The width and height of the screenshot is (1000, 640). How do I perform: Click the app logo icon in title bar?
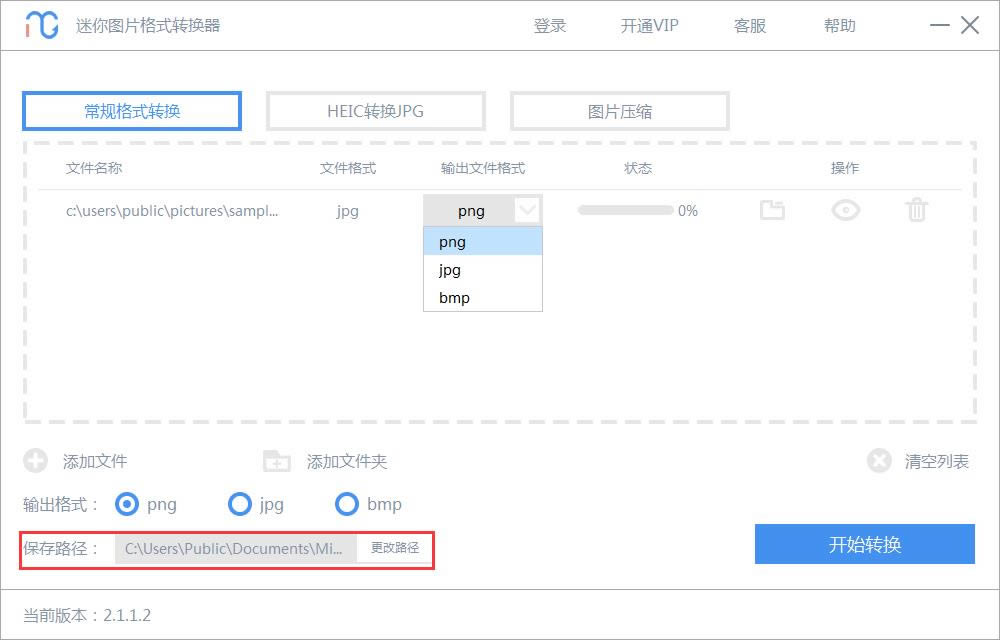pyautogui.click(x=42, y=25)
